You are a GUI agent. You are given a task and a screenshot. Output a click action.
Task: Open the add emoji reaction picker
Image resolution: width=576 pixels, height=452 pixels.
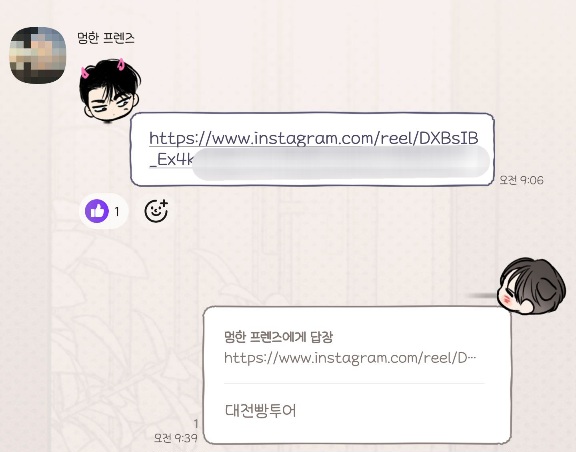(156, 211)
